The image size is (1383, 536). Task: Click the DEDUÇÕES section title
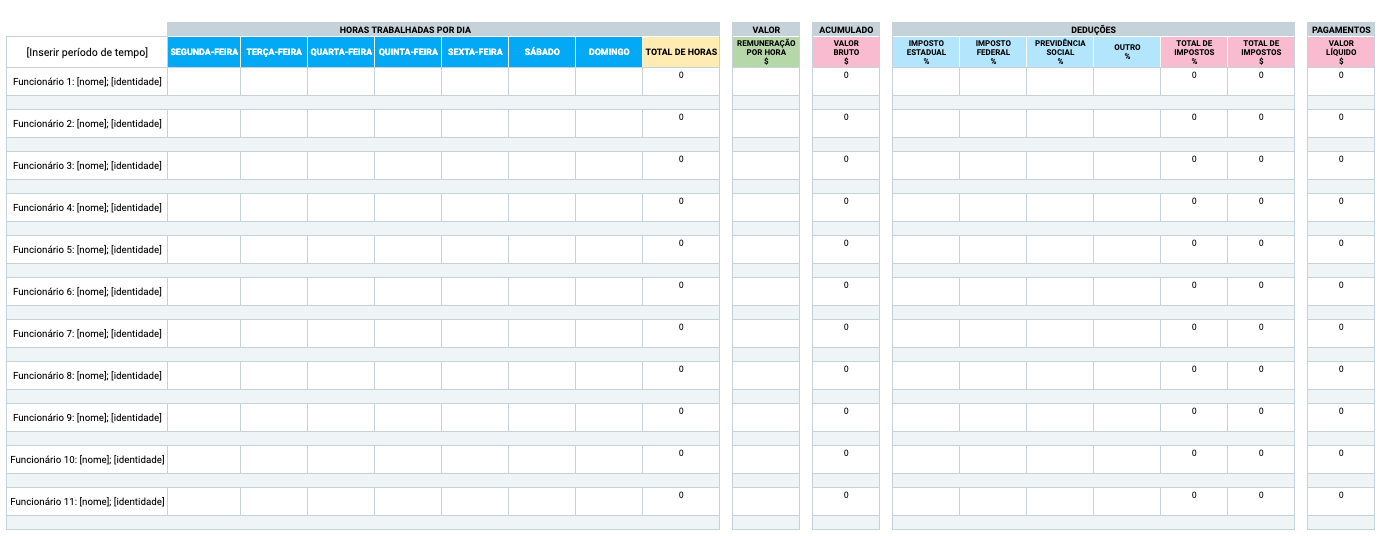click(x=1093, y=30)
